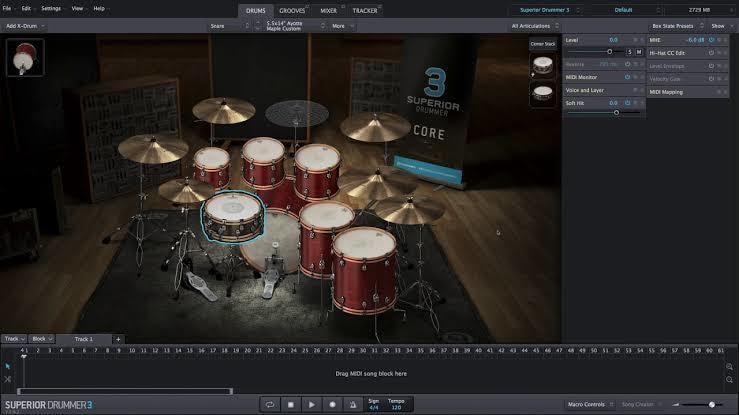Open the Snare instrument selector
Viewport: 739px width, 415px height.
(230, 26)
